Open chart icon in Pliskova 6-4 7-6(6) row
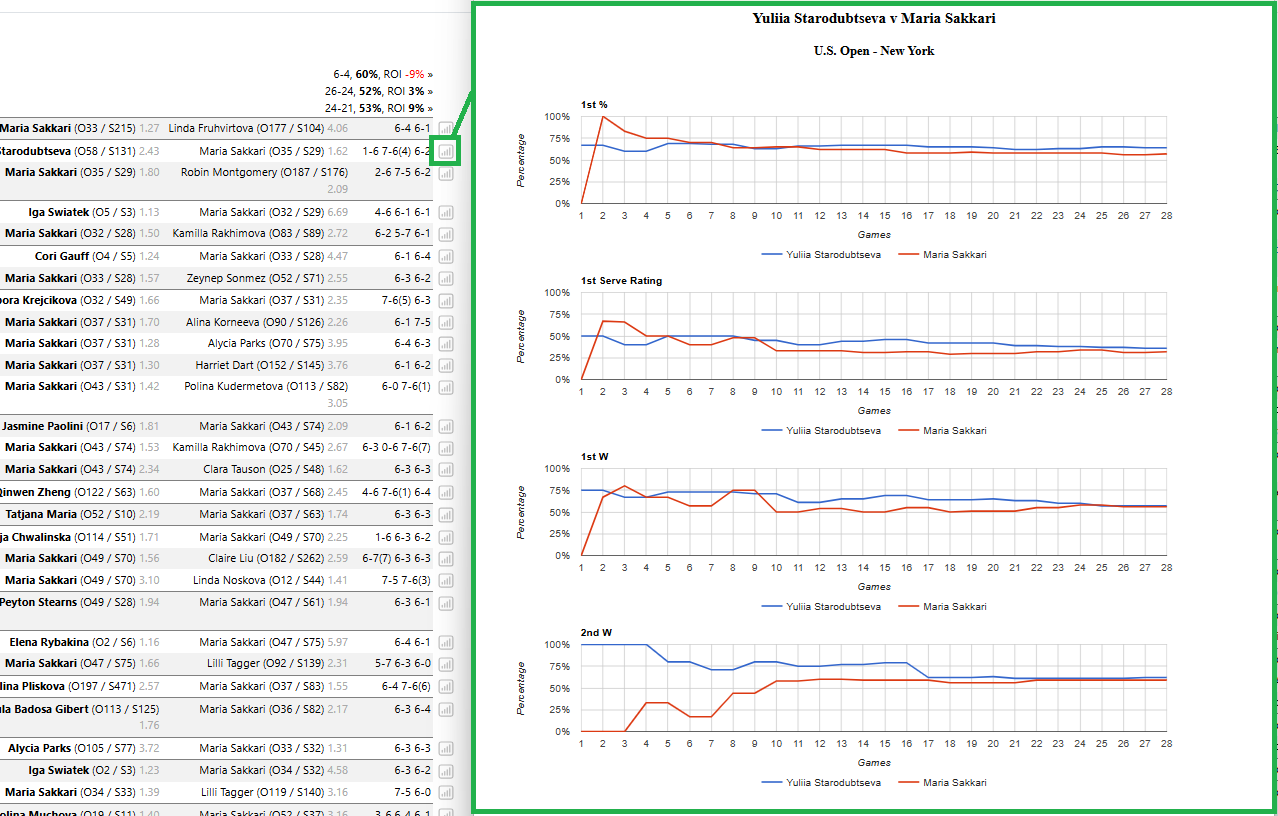The height and width of the screenshot is (816, 1278). tap(445, 687)
